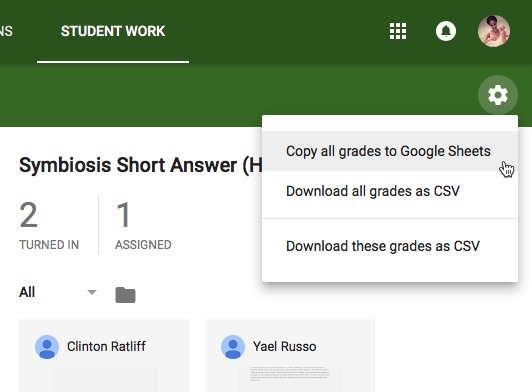Click Yael Russo's avatar icon
Image resolution: width=532 pixels, height=392 pixels.
click(x=233, y=347)
